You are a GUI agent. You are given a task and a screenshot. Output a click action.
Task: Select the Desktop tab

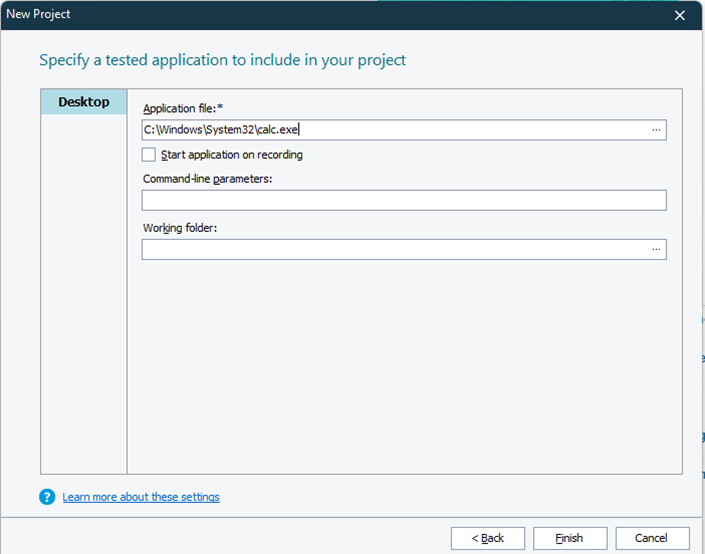pos(84,102)
